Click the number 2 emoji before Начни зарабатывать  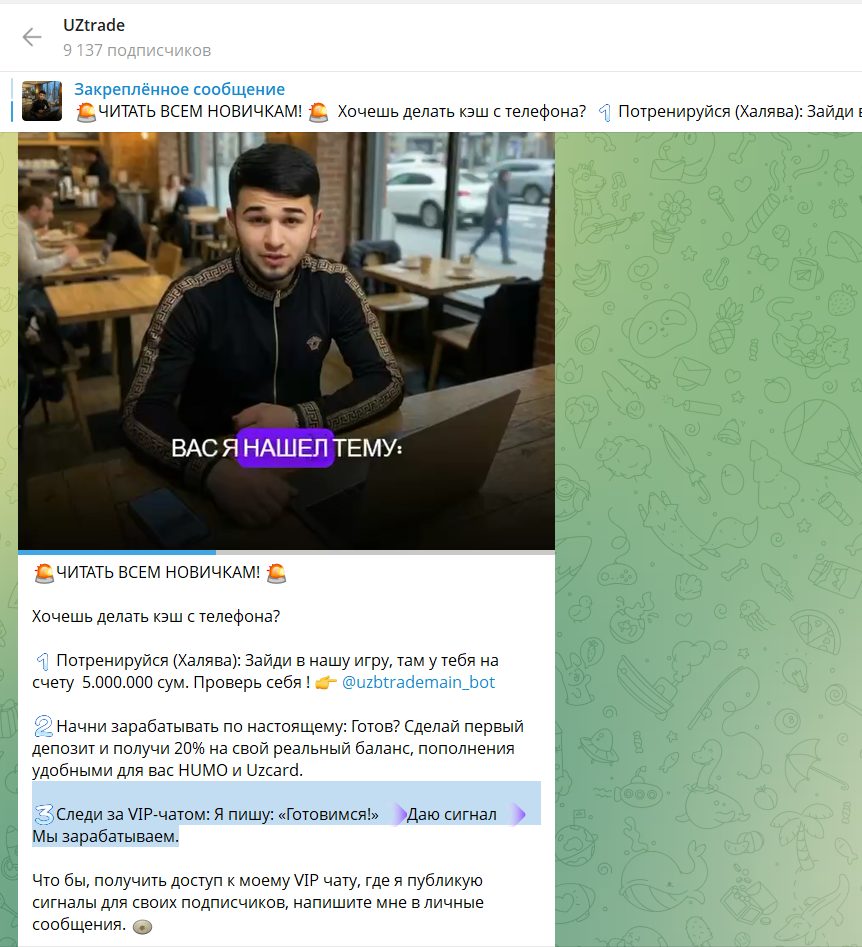click(43, 727)
